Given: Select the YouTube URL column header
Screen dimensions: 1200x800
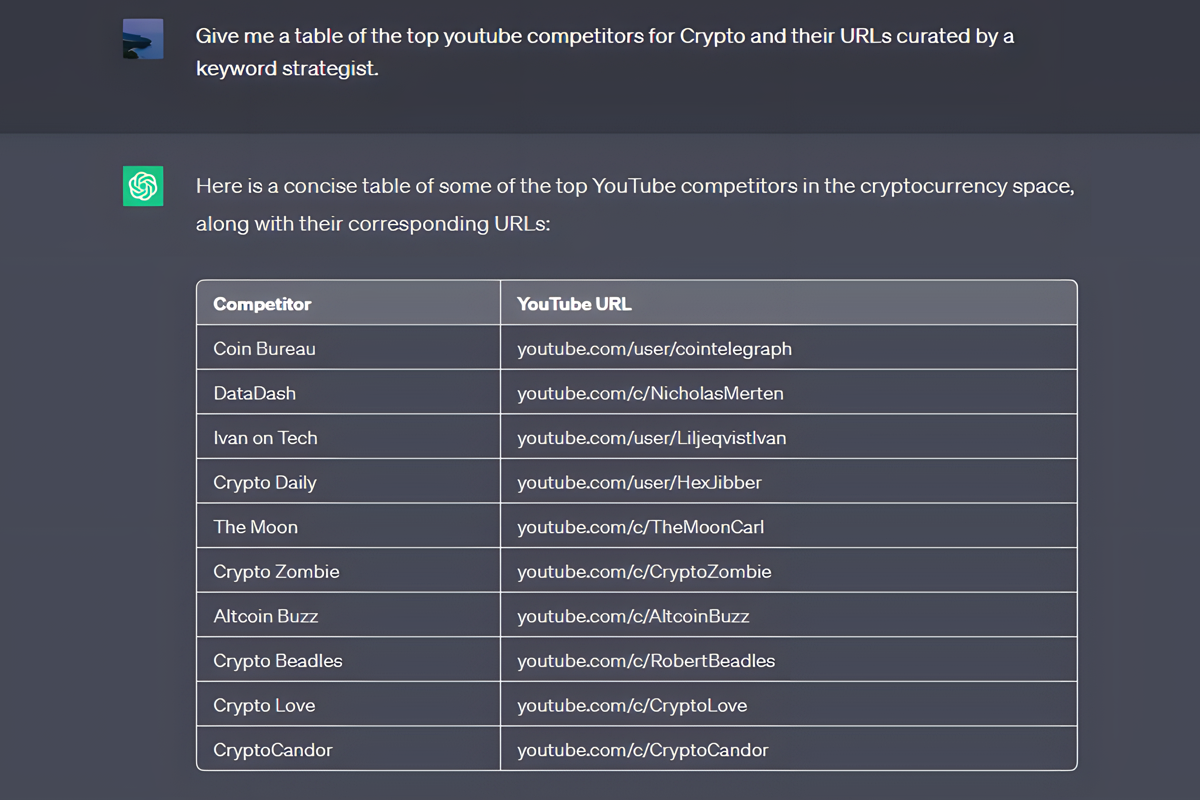Looking at the screenshot, I should point(573,303).
